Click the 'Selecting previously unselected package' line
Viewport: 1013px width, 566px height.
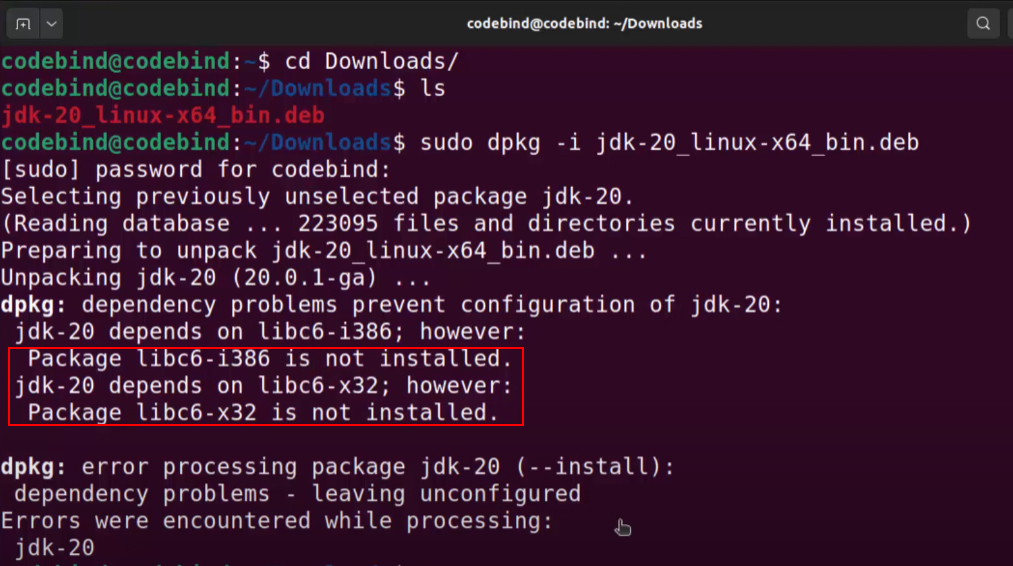[317, 197]
